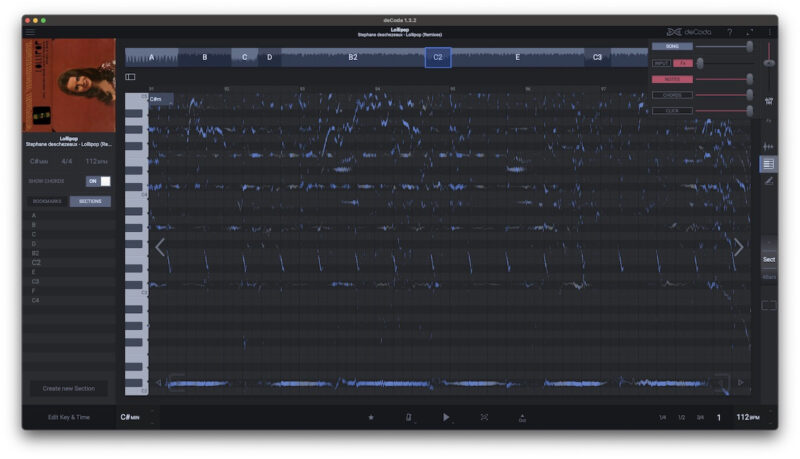Viewport: 800px width, 459px height.
Task: Toggle the CHORDS track button
Action: [x=672, y=95]
